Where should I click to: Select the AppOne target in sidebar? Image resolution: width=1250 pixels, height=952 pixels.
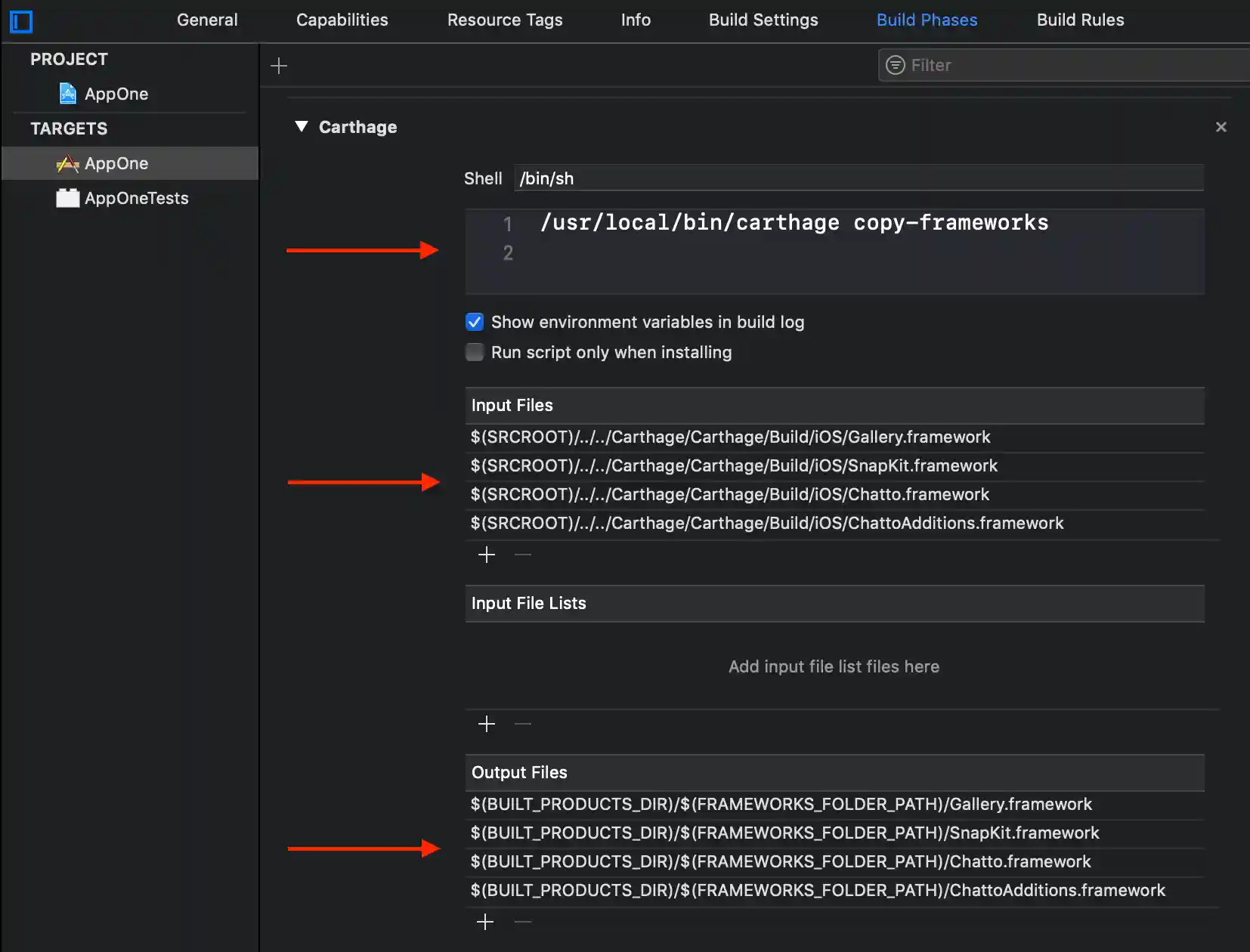pos(116,164)
